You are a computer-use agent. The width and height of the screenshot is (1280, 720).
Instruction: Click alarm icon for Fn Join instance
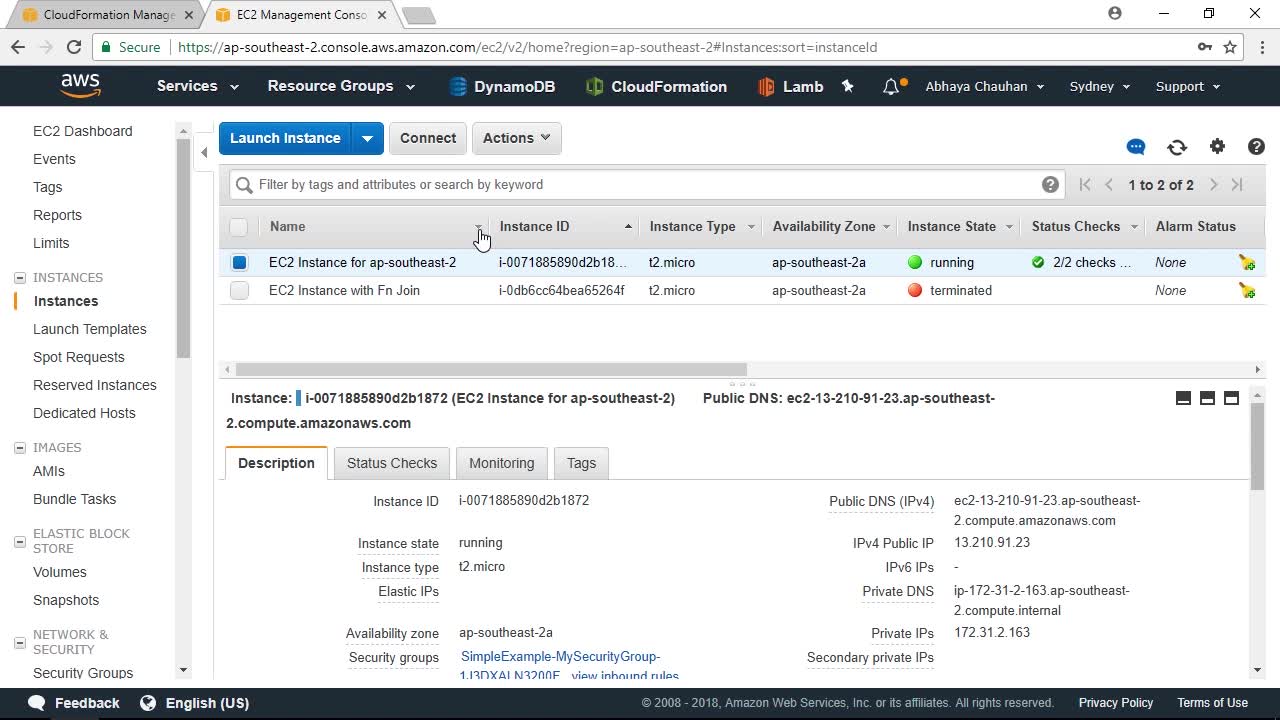(x=1247, y=290)
